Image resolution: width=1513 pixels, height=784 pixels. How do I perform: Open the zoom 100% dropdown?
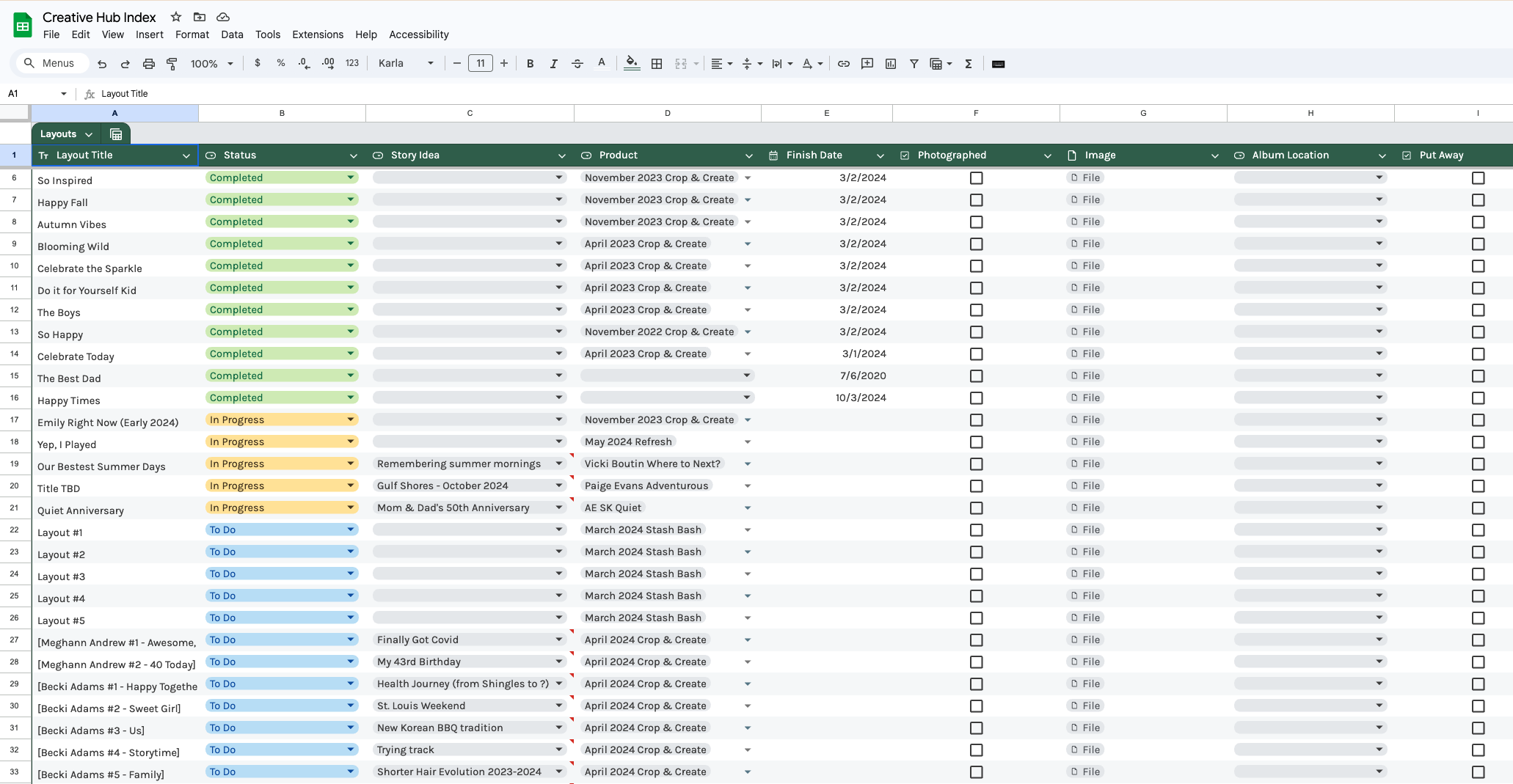211,64
